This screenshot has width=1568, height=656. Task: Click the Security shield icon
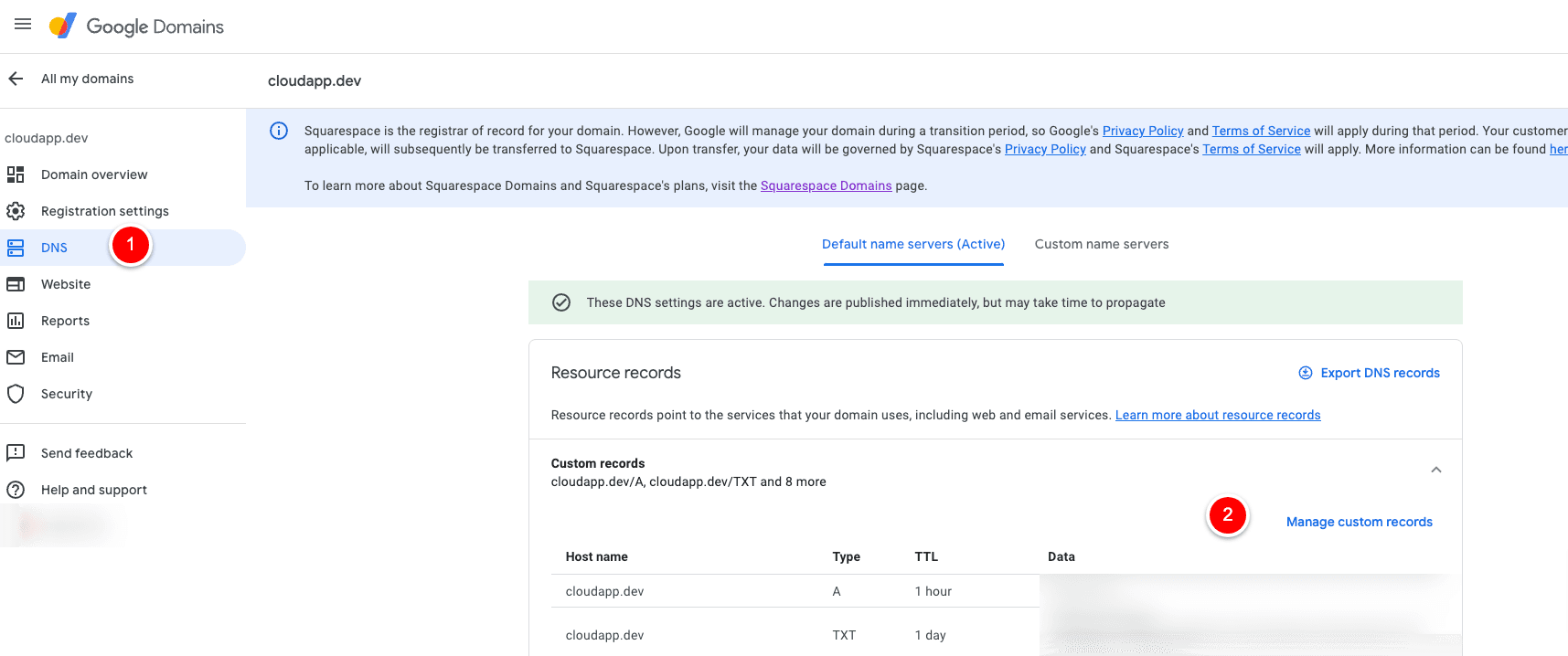click(x=16, y=394)
